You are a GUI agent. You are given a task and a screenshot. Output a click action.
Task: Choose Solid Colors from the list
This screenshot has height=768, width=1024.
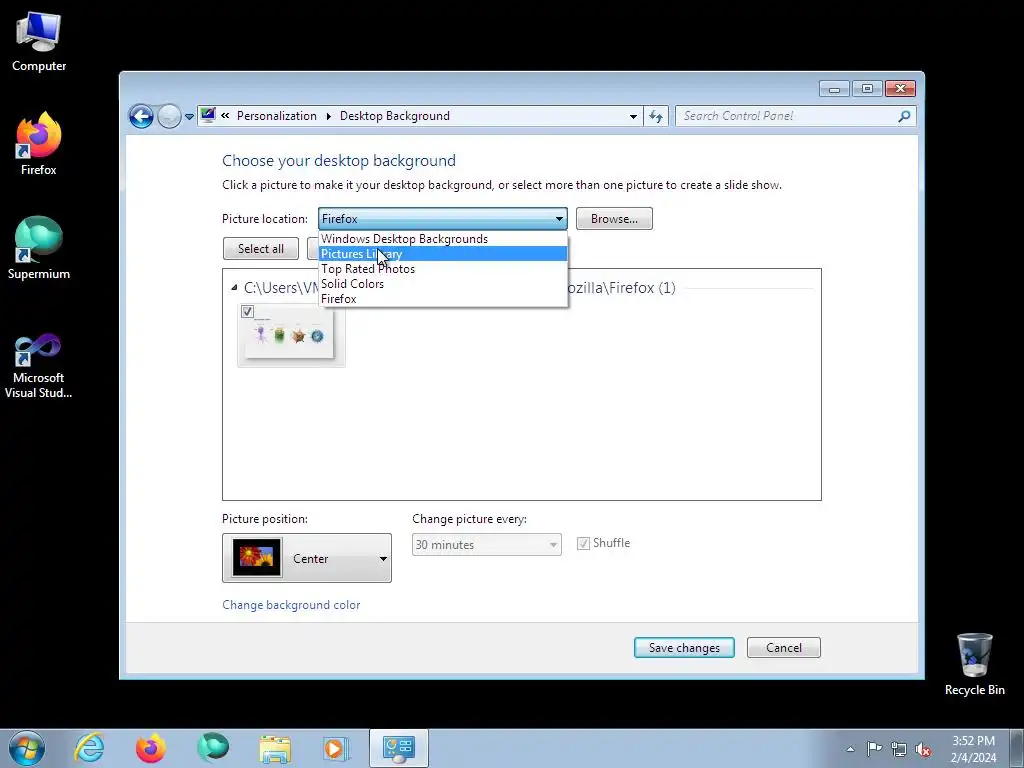click(x=443, y=284)
